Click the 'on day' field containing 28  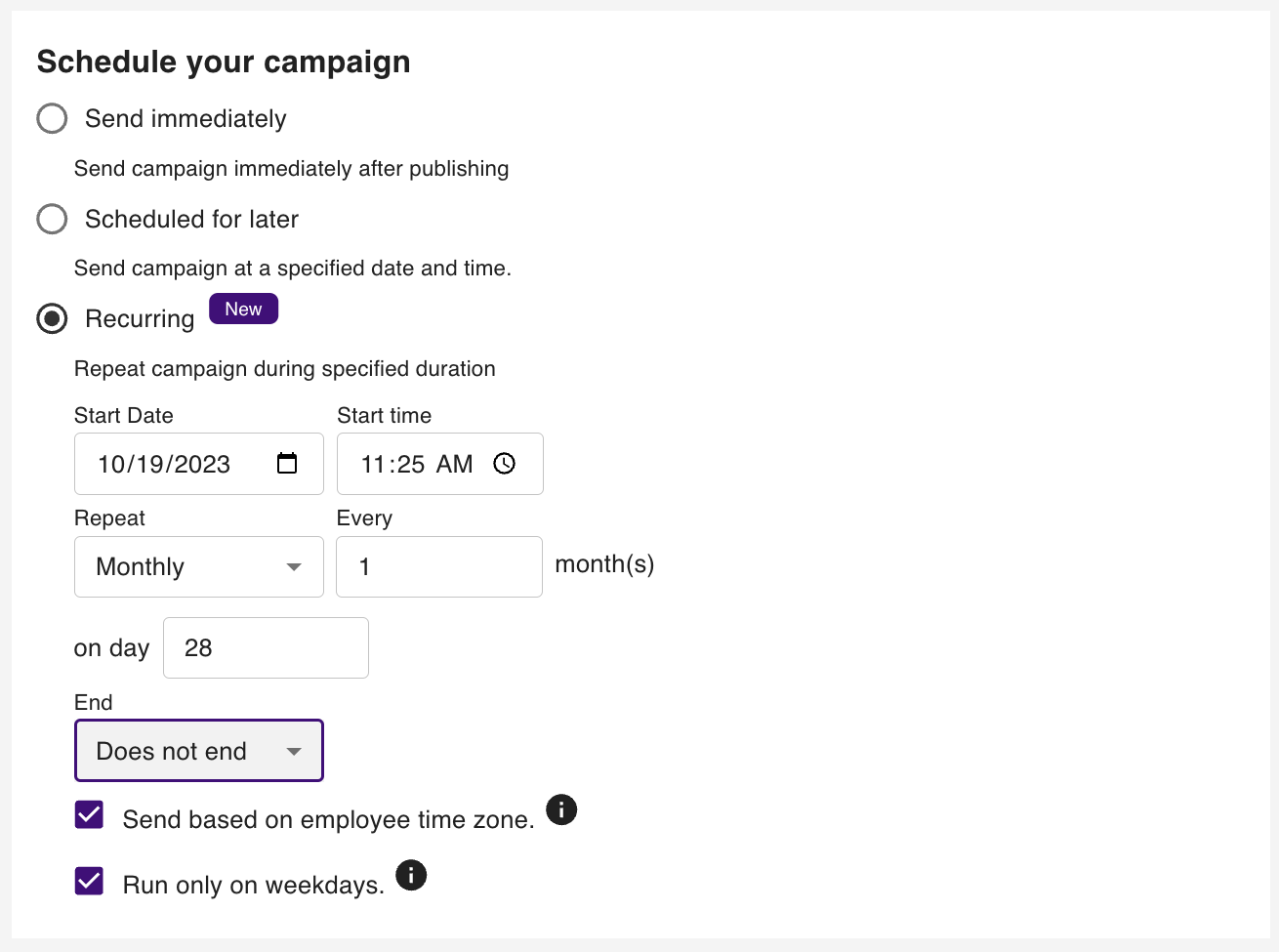click(266, 648)
